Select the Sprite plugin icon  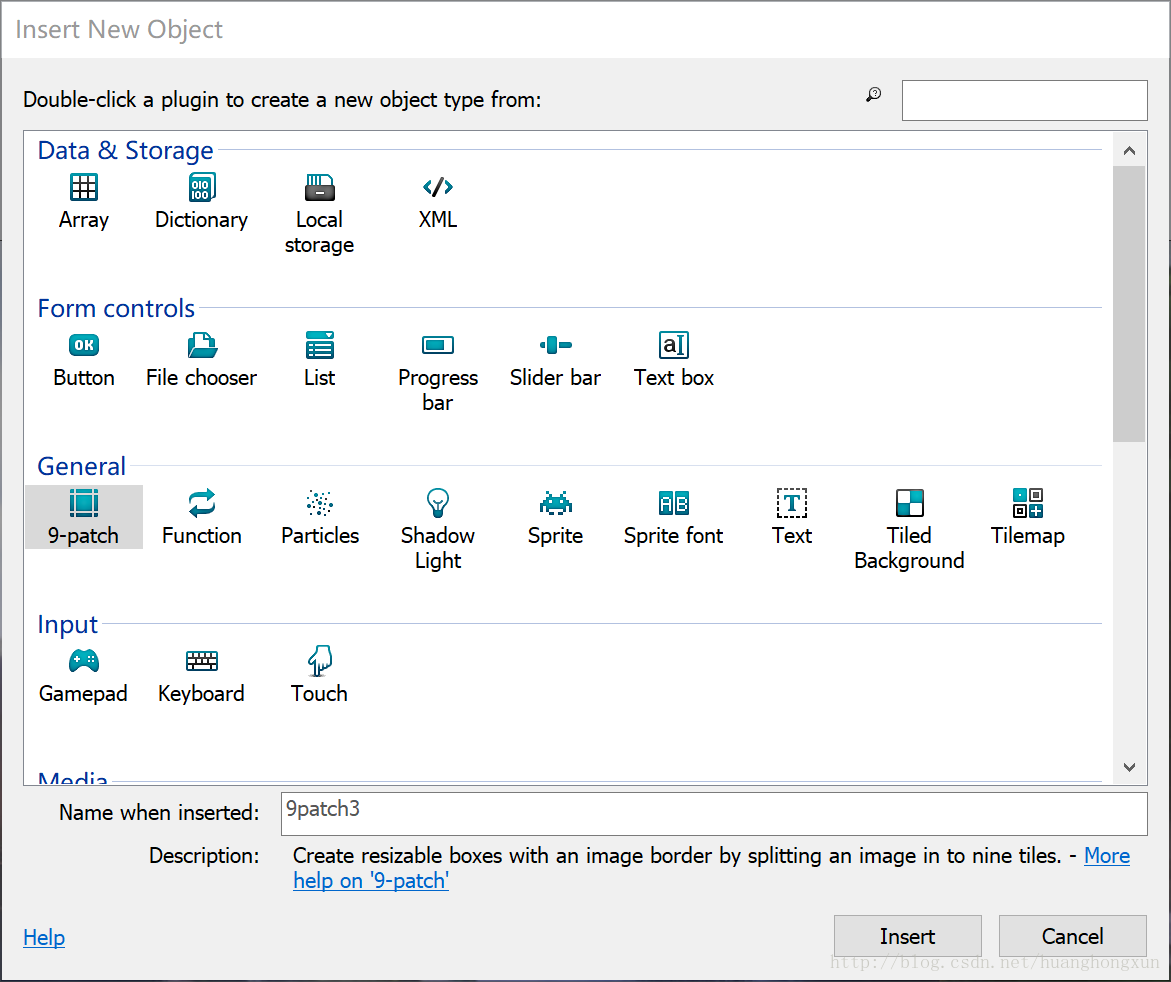coord(555,504)
